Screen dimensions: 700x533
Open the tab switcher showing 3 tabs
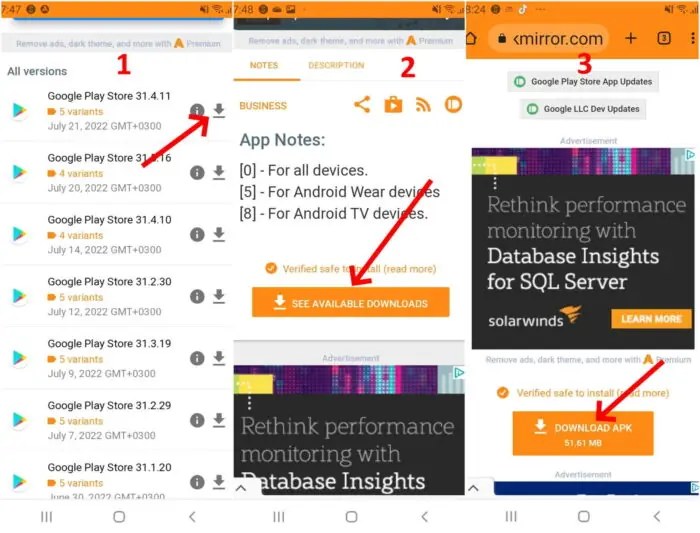tap(664, 38)
